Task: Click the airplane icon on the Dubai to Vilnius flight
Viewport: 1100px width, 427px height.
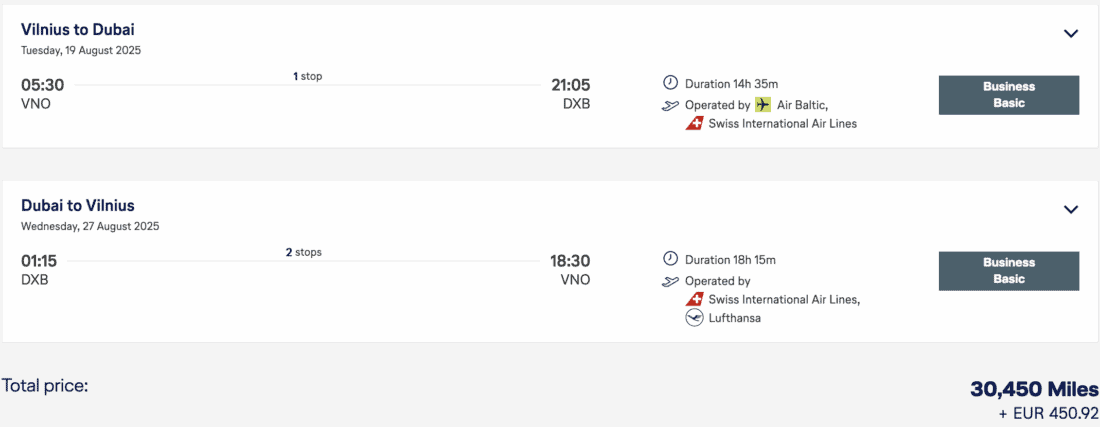Action: [670, 281]
